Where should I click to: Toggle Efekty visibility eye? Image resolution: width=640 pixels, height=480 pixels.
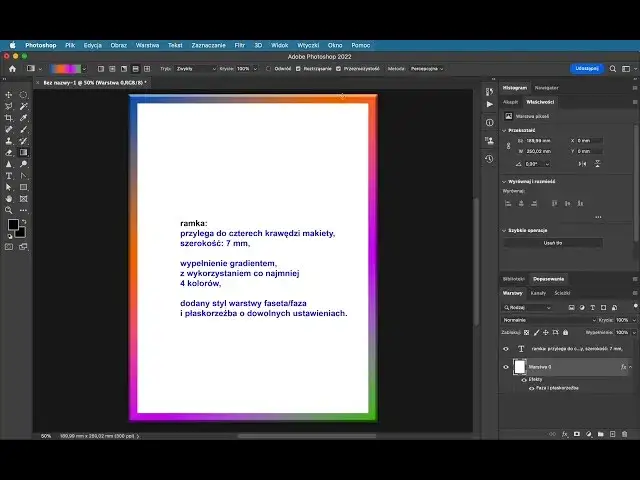[524, 380]
